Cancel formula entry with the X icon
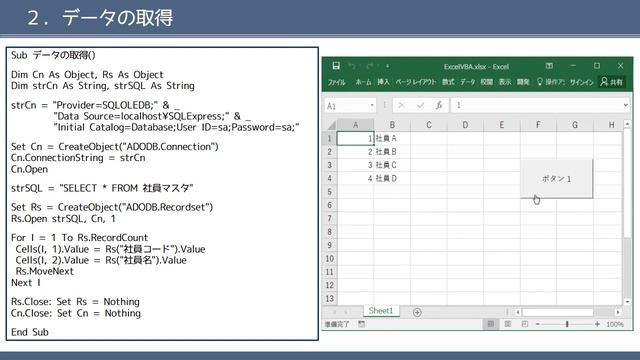Image resolution: width=640 pixels, height=360 pixels. click(402, 105)
